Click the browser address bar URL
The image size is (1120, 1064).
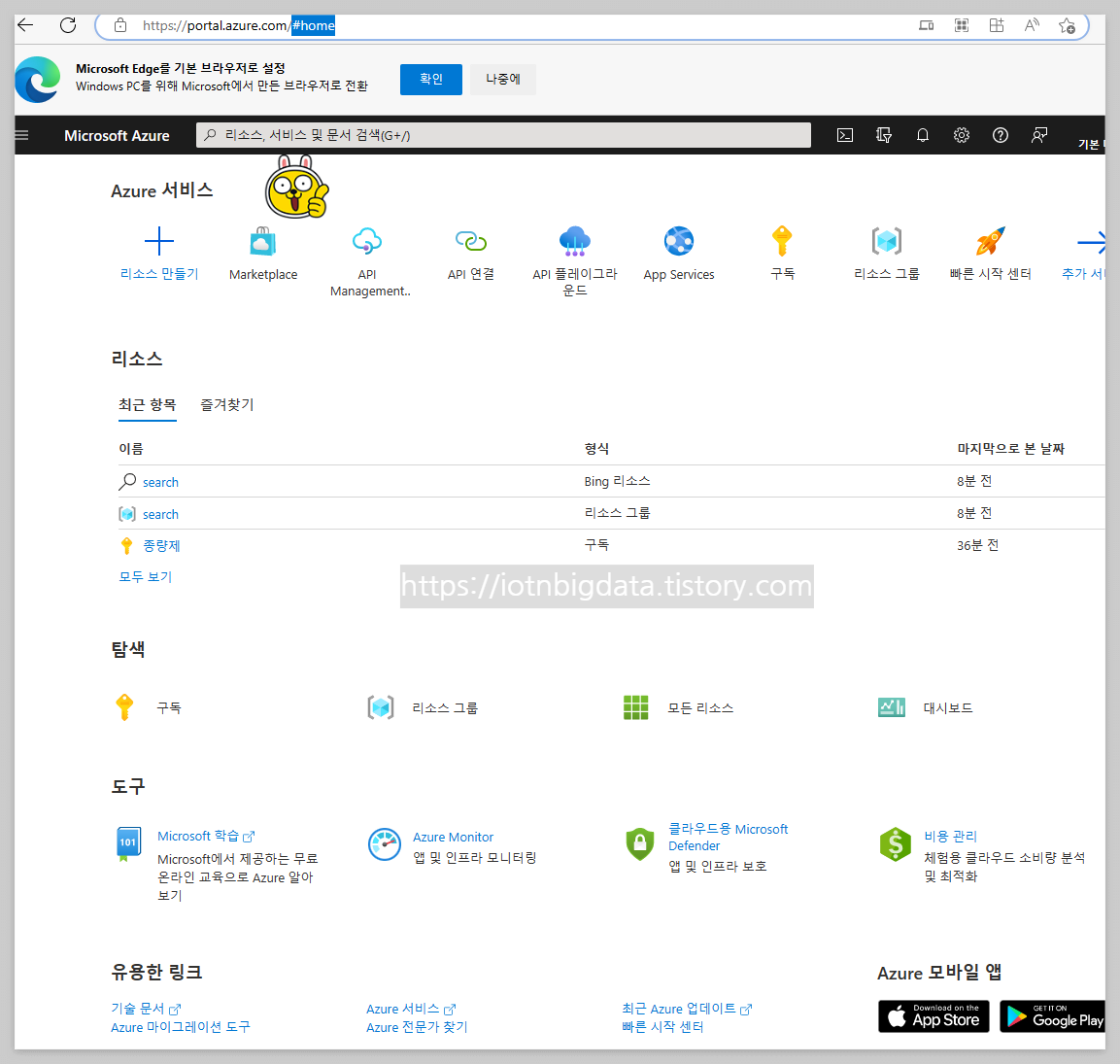239,25
